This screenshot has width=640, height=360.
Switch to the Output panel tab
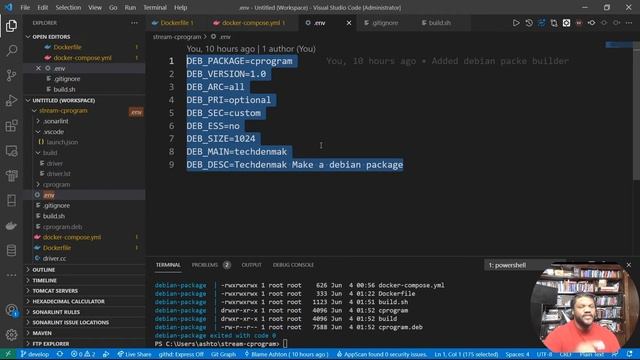pos(251,265)
